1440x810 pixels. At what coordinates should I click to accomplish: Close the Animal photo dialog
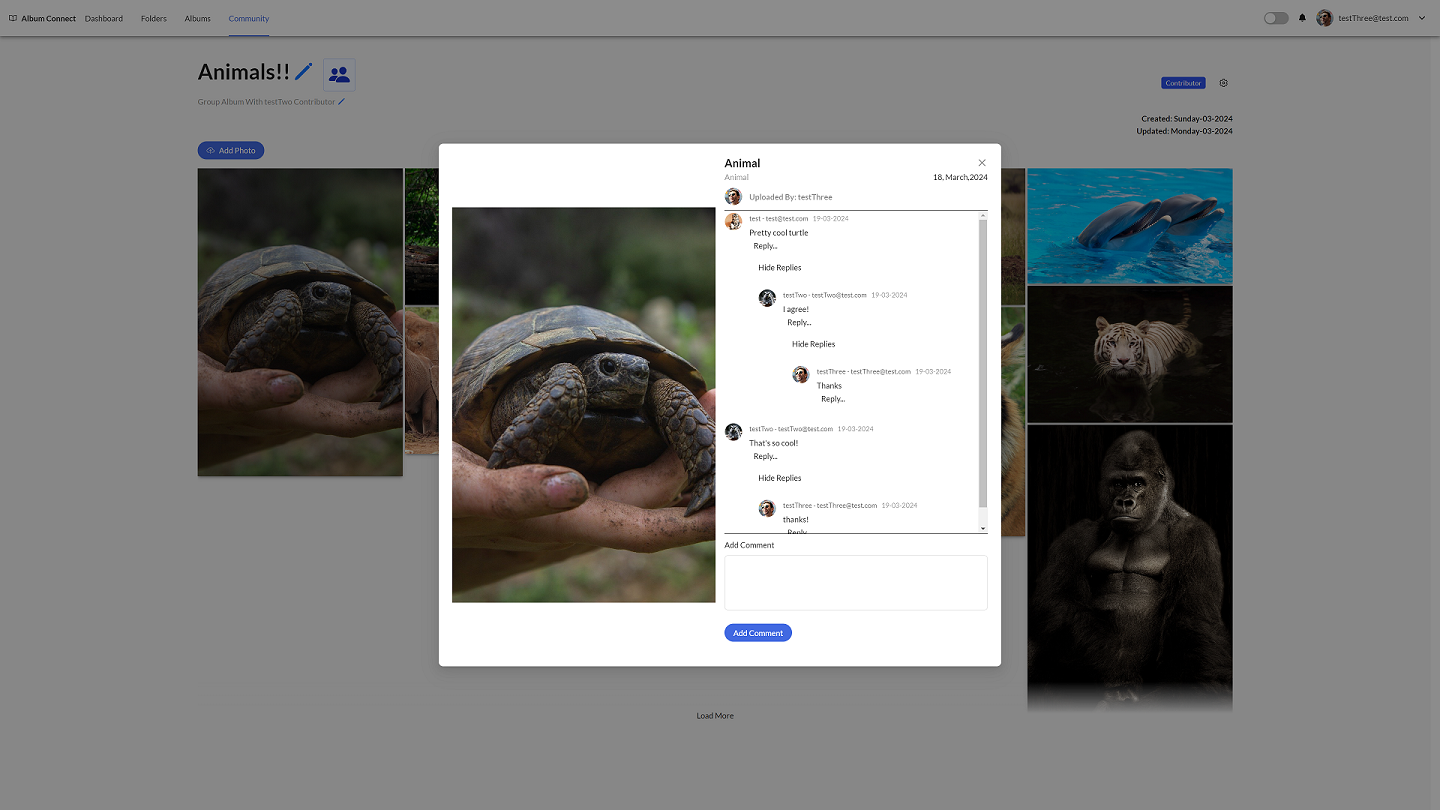(982, 163)
